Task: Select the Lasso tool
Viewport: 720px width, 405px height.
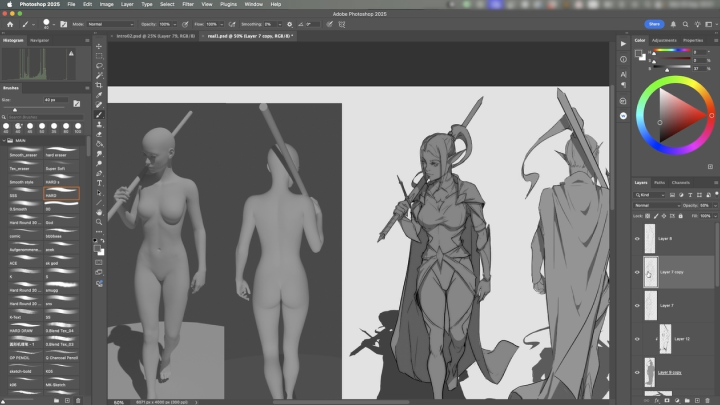Action: [100, 66]
